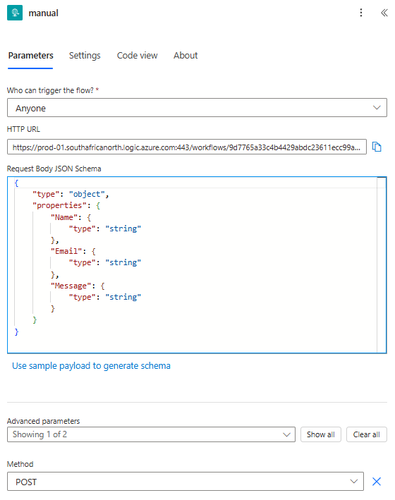Image resolution: width=395 pixels, height=500 pixels.
Task: Open the three-dot more options menu
Action: click(x=361, y=13)
